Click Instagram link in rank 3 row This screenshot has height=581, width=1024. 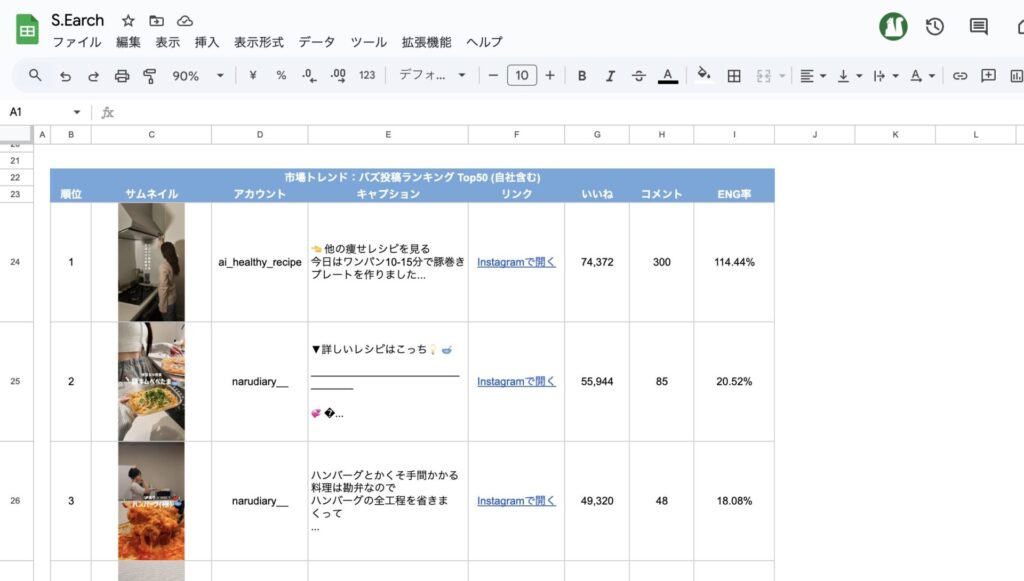coord(516,501)
